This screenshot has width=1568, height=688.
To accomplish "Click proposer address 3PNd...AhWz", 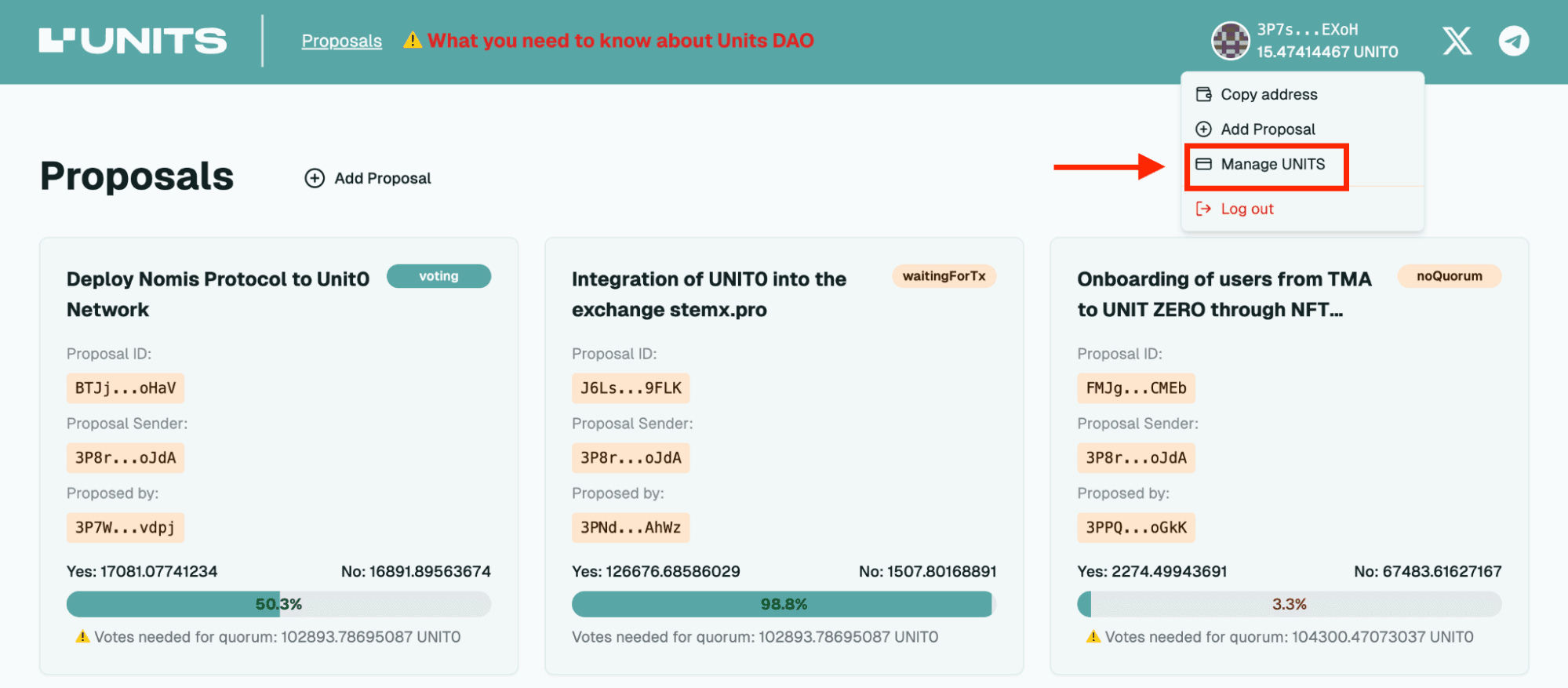I will pos(631,528).
